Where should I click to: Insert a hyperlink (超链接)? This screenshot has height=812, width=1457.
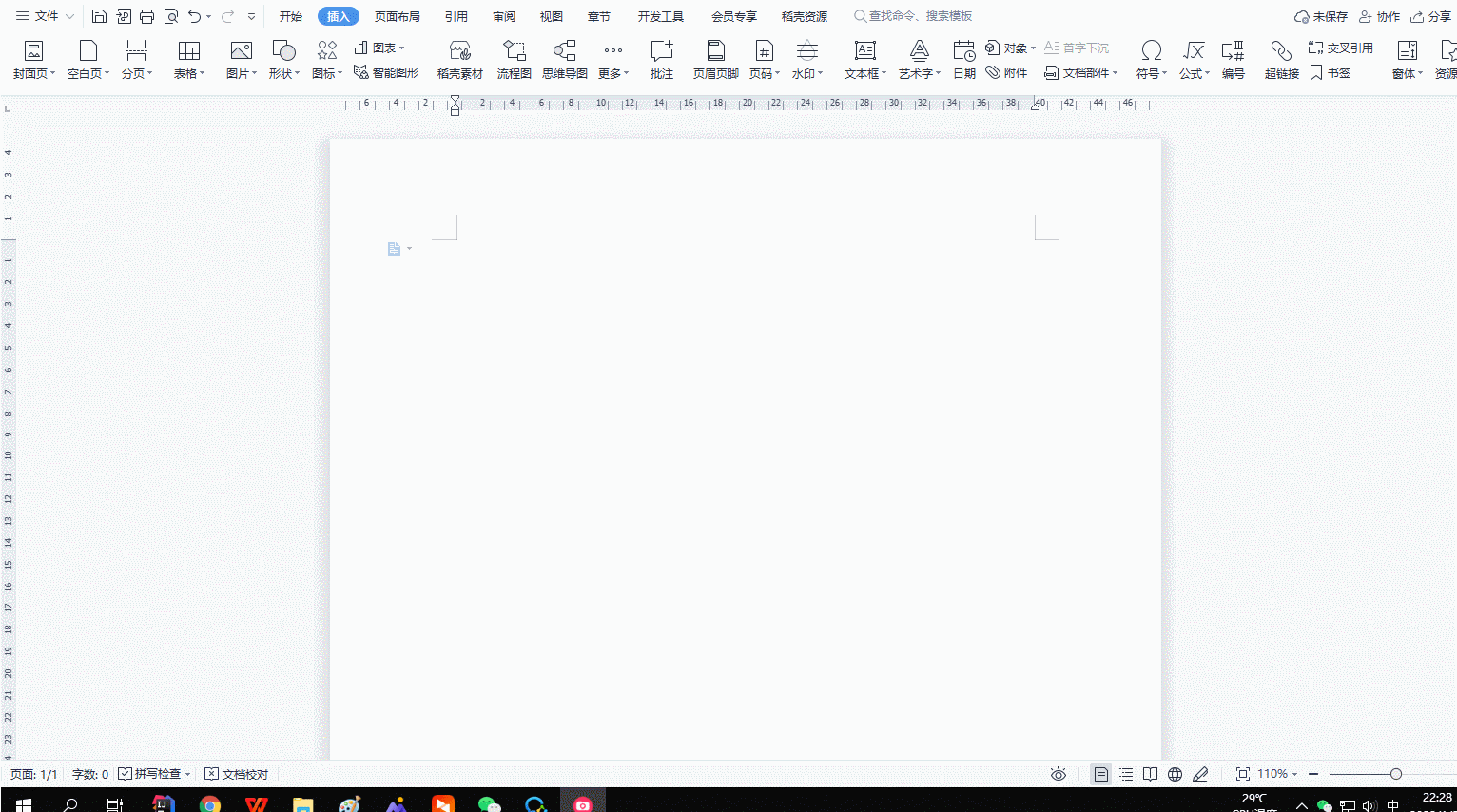coord(1282,60)
